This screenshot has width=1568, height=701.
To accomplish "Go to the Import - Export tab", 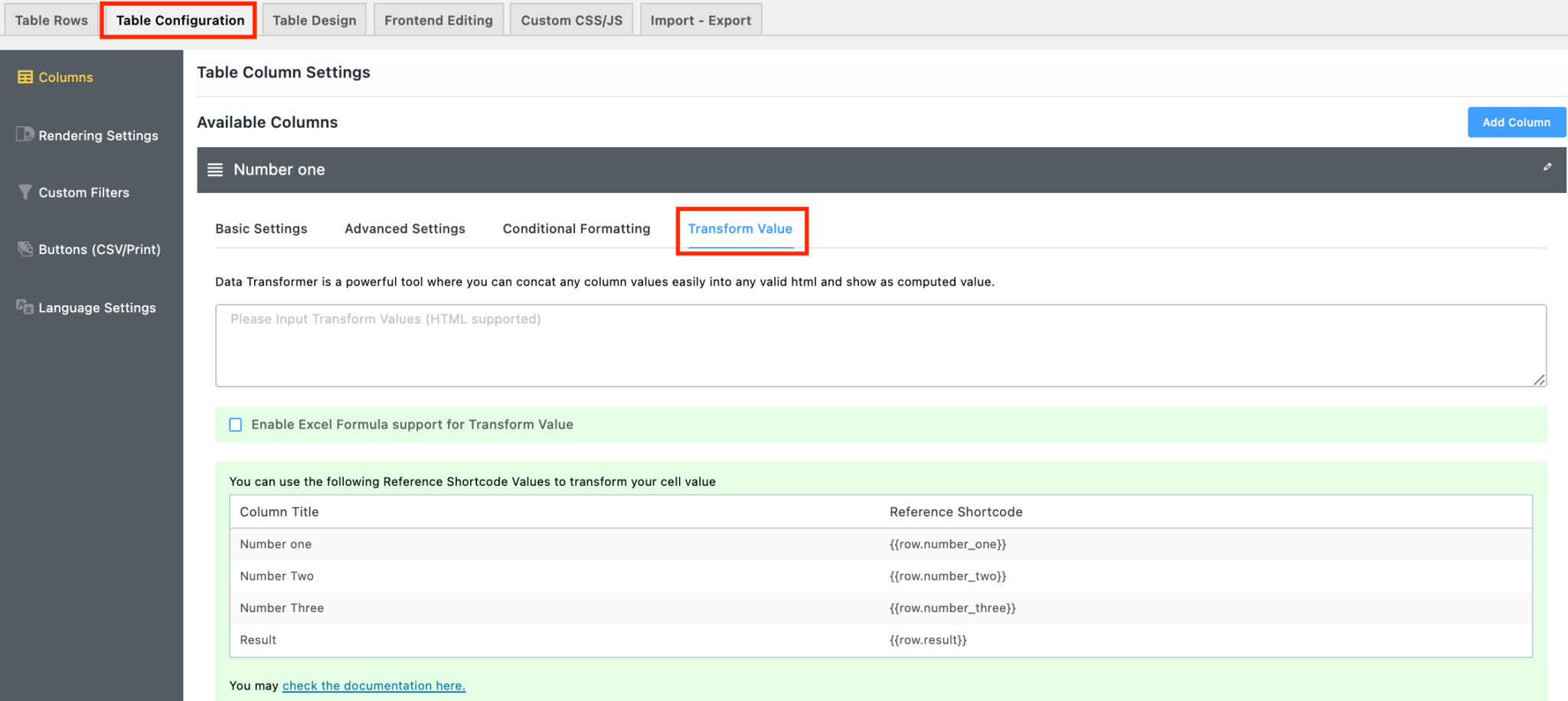I will [701, 19].
